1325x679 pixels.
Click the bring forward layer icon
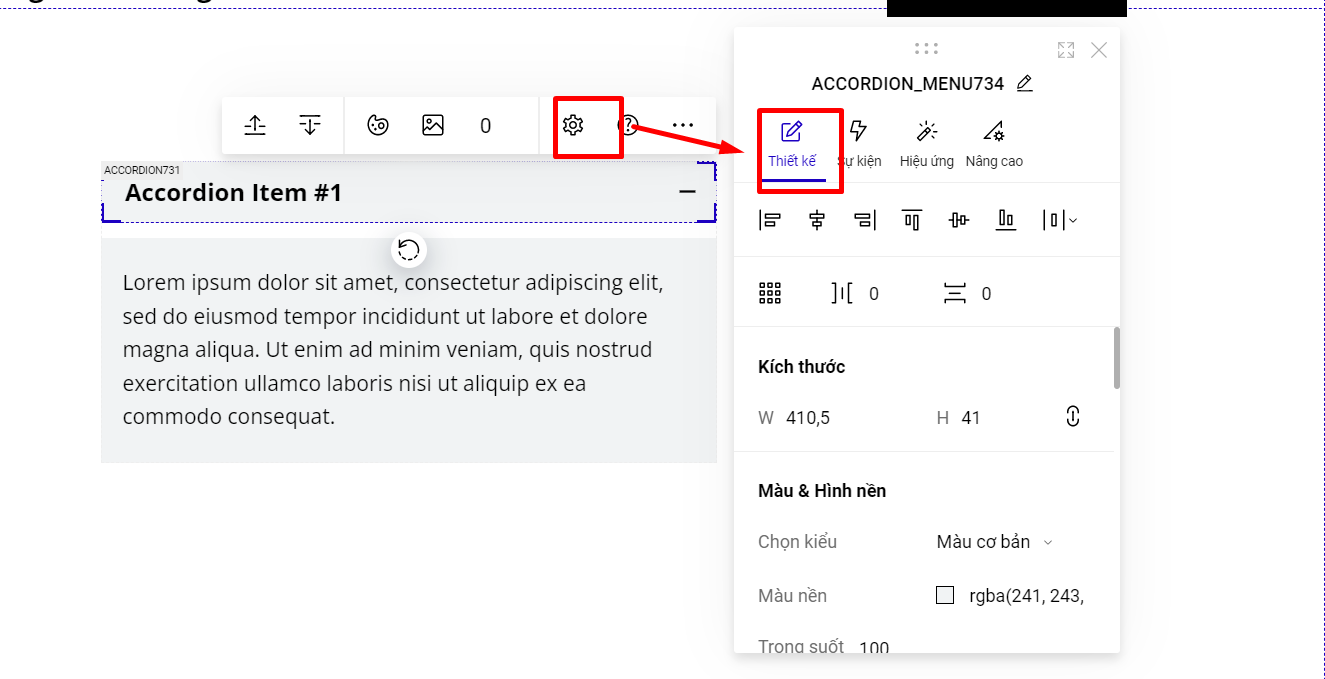click(x=256, y=125)
